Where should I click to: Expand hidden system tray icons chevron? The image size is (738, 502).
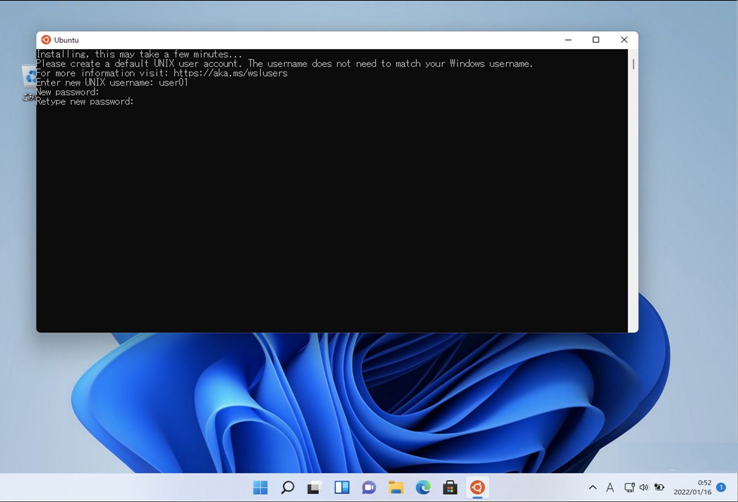click(593, 487)
